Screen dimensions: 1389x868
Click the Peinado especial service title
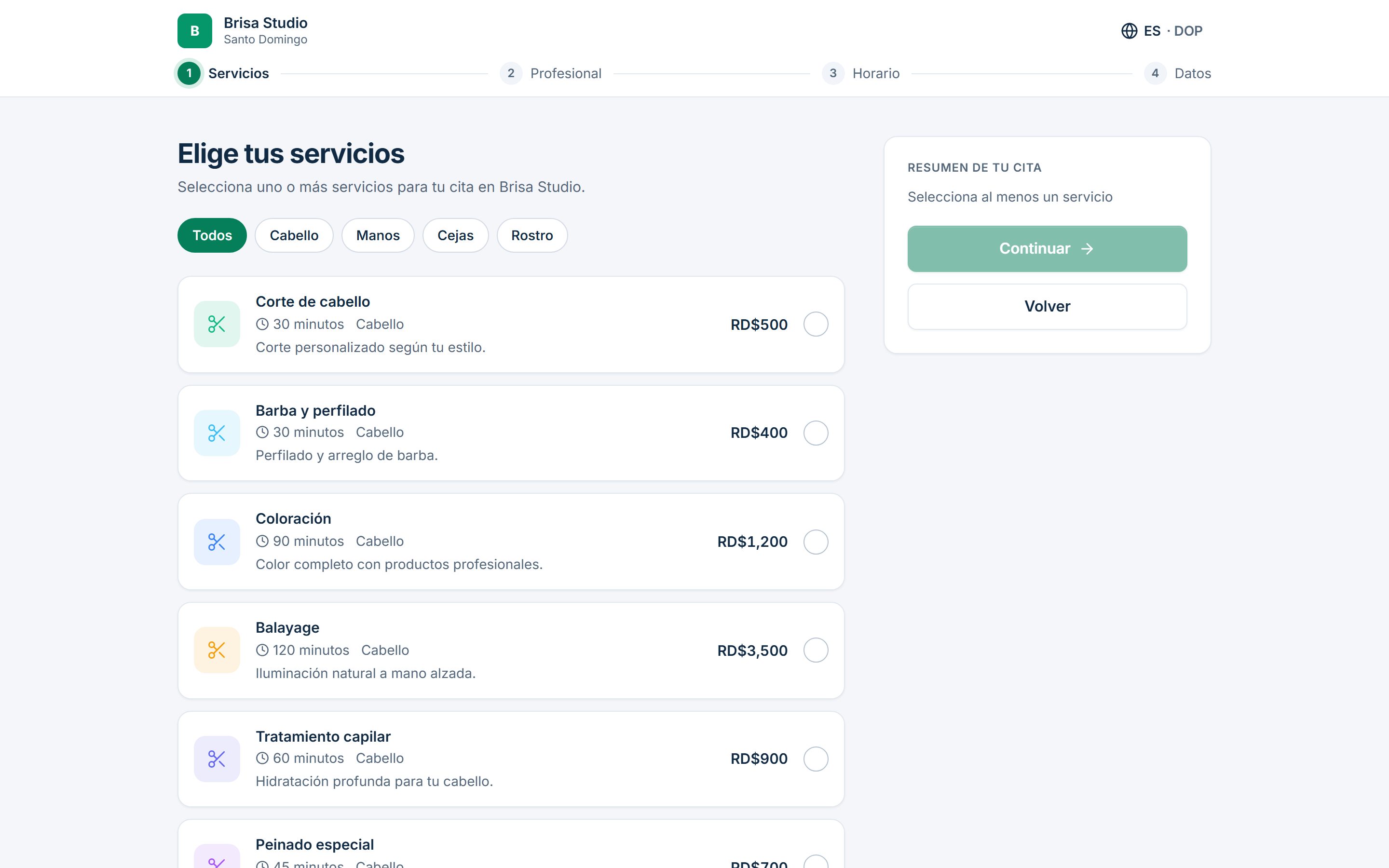pyautogui.click(x=314, y=844)
